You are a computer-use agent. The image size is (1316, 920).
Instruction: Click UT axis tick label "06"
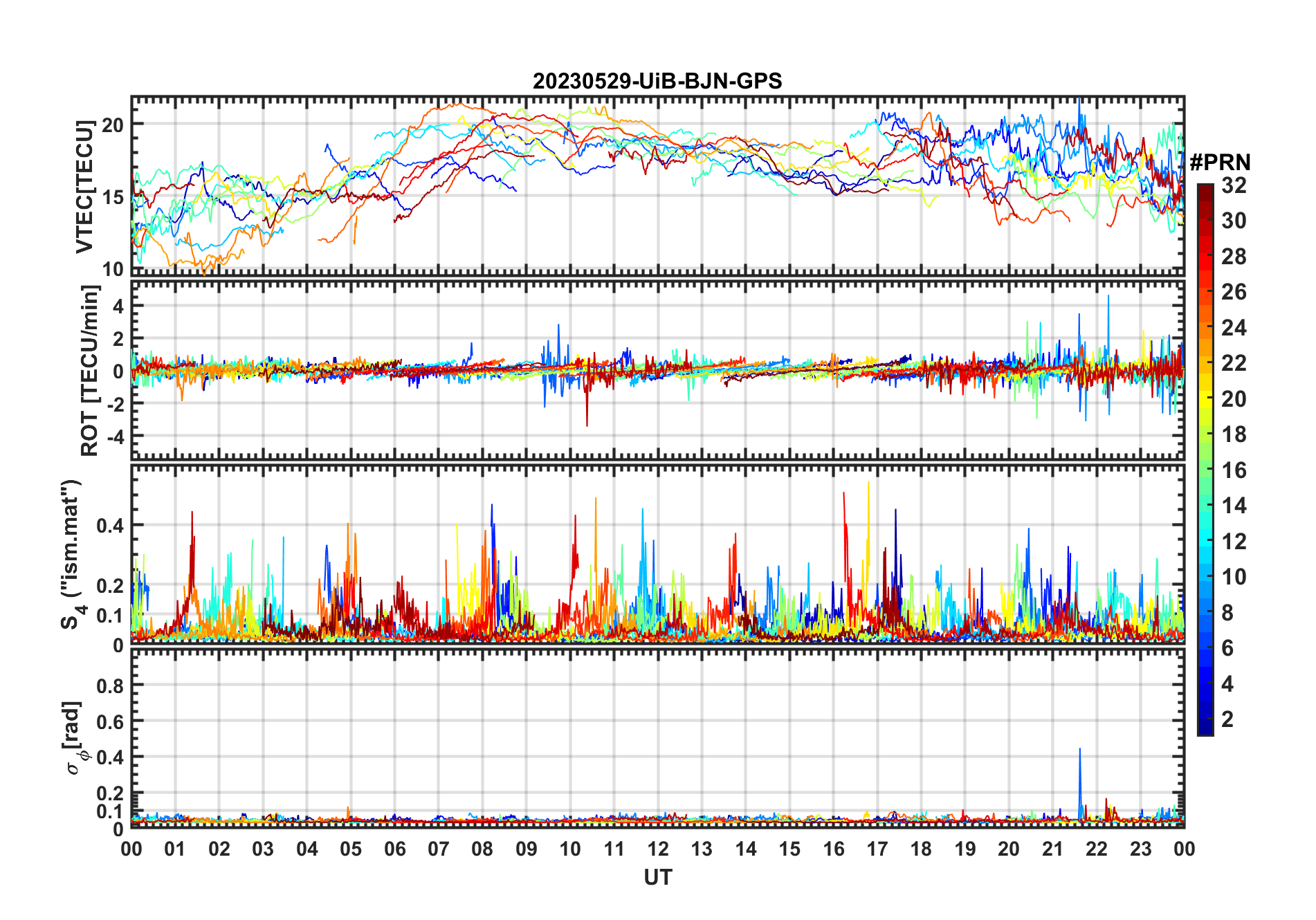tap(395, 849)
